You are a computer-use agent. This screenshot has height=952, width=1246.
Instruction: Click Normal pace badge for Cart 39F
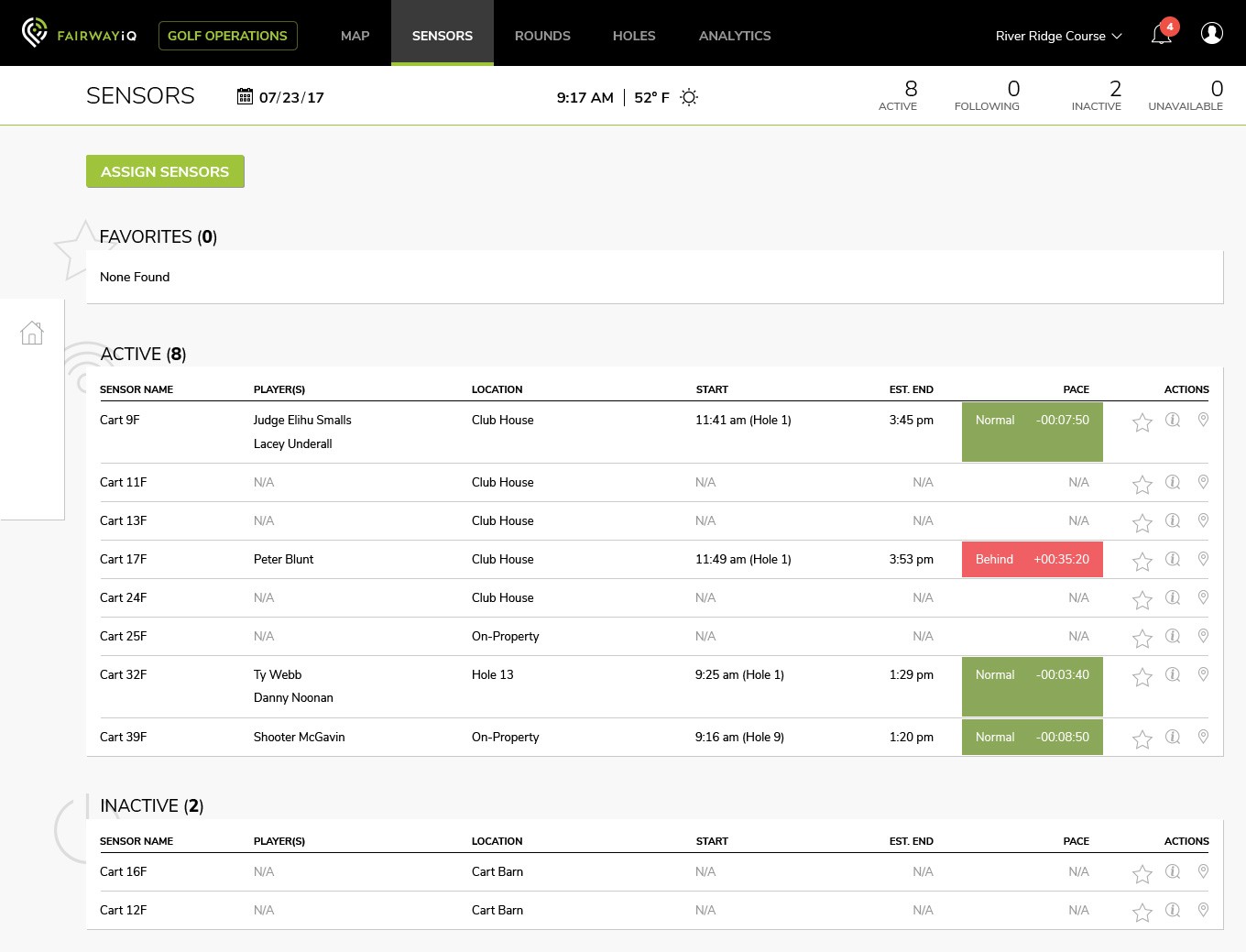point(1033,737)
